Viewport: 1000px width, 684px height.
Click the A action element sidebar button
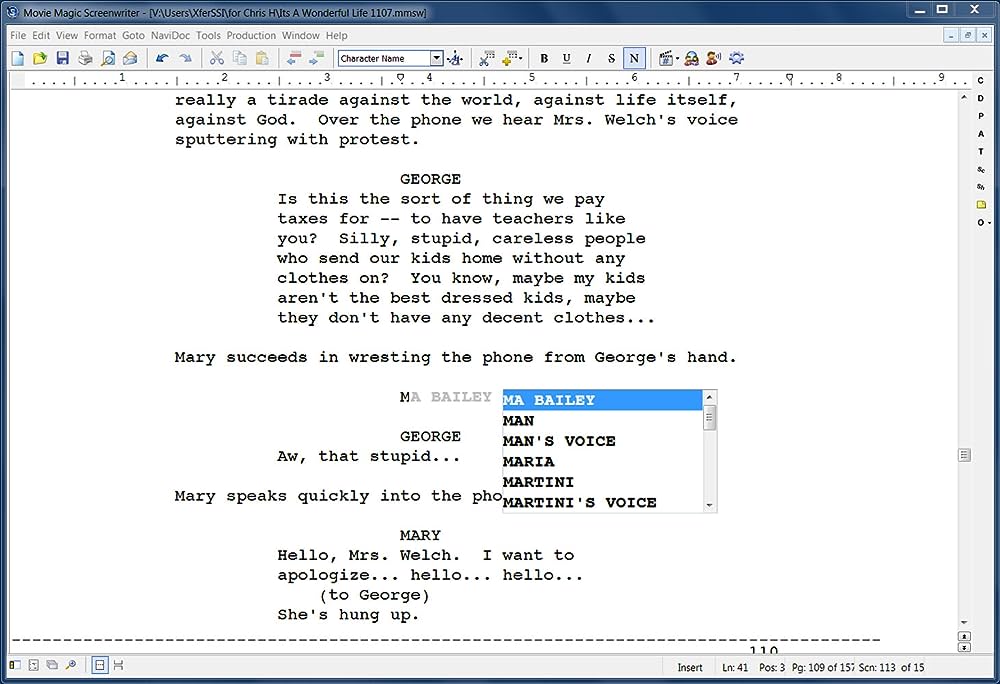tap(981, 134)
